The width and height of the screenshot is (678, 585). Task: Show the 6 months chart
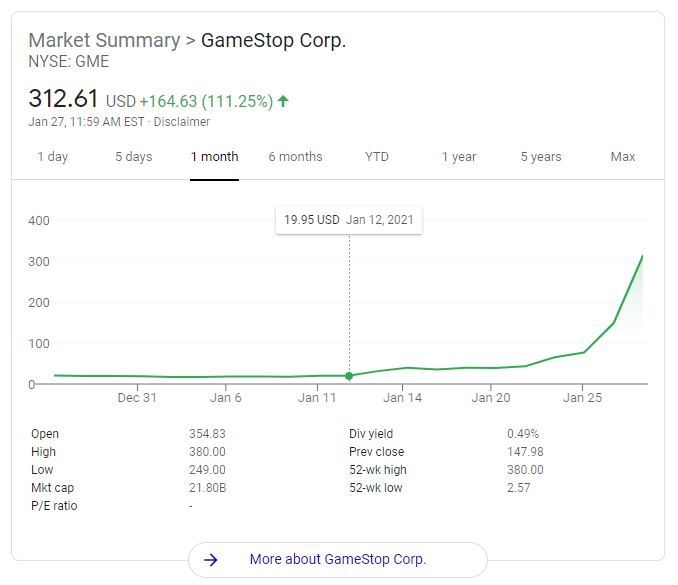coord(295,157)
